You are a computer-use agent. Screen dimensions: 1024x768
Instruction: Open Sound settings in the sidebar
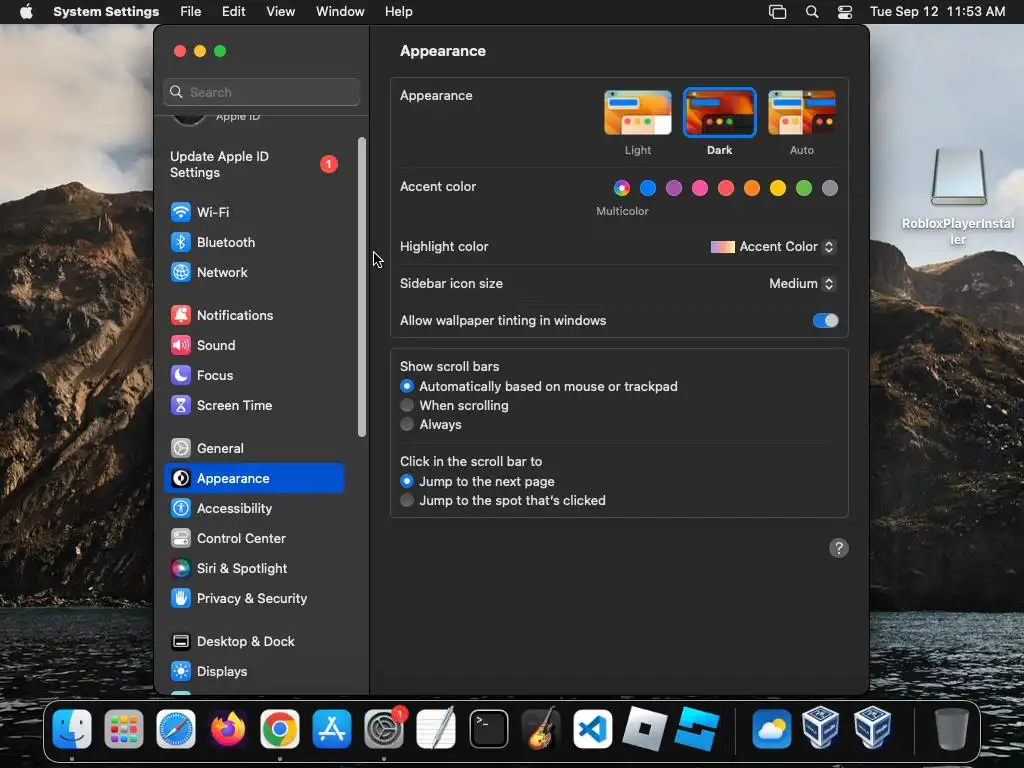click(x=253, y=345)
